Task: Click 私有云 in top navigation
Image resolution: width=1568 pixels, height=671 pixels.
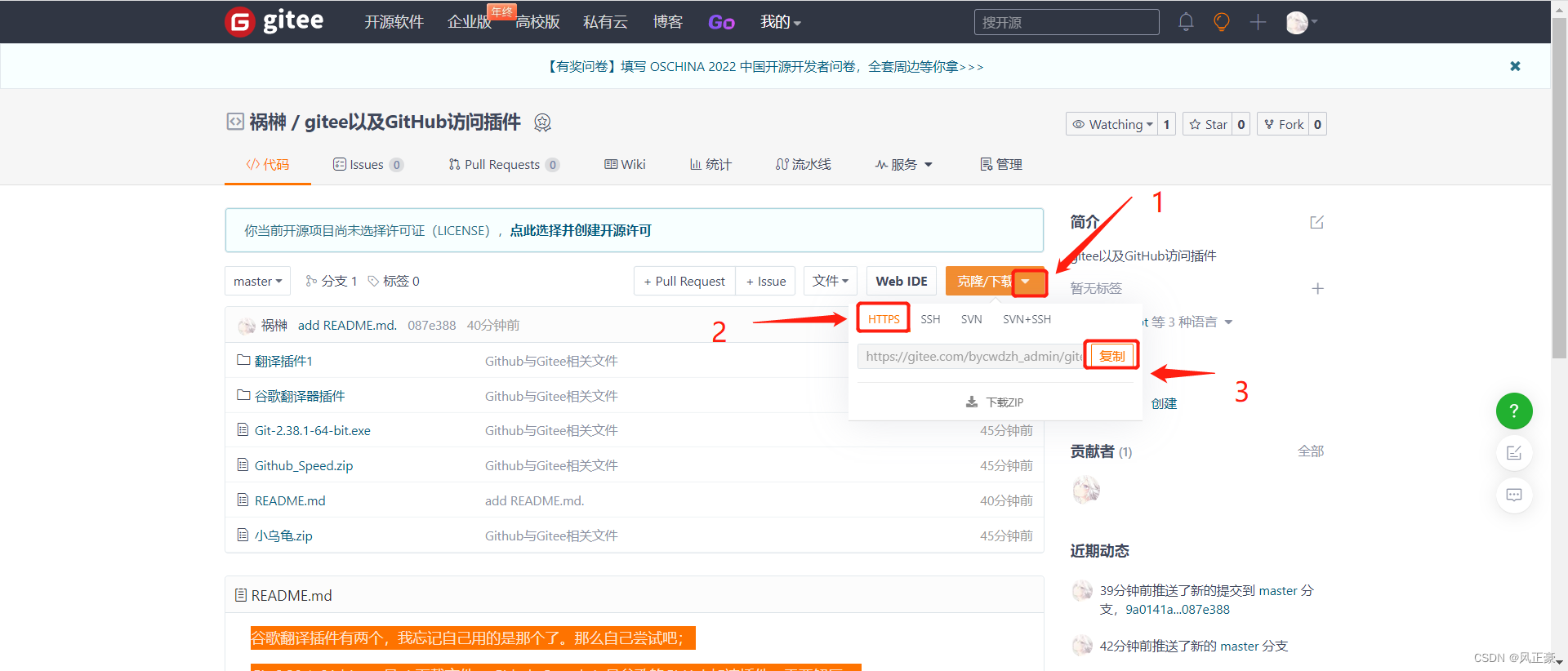Action: (x=605, y=22)
